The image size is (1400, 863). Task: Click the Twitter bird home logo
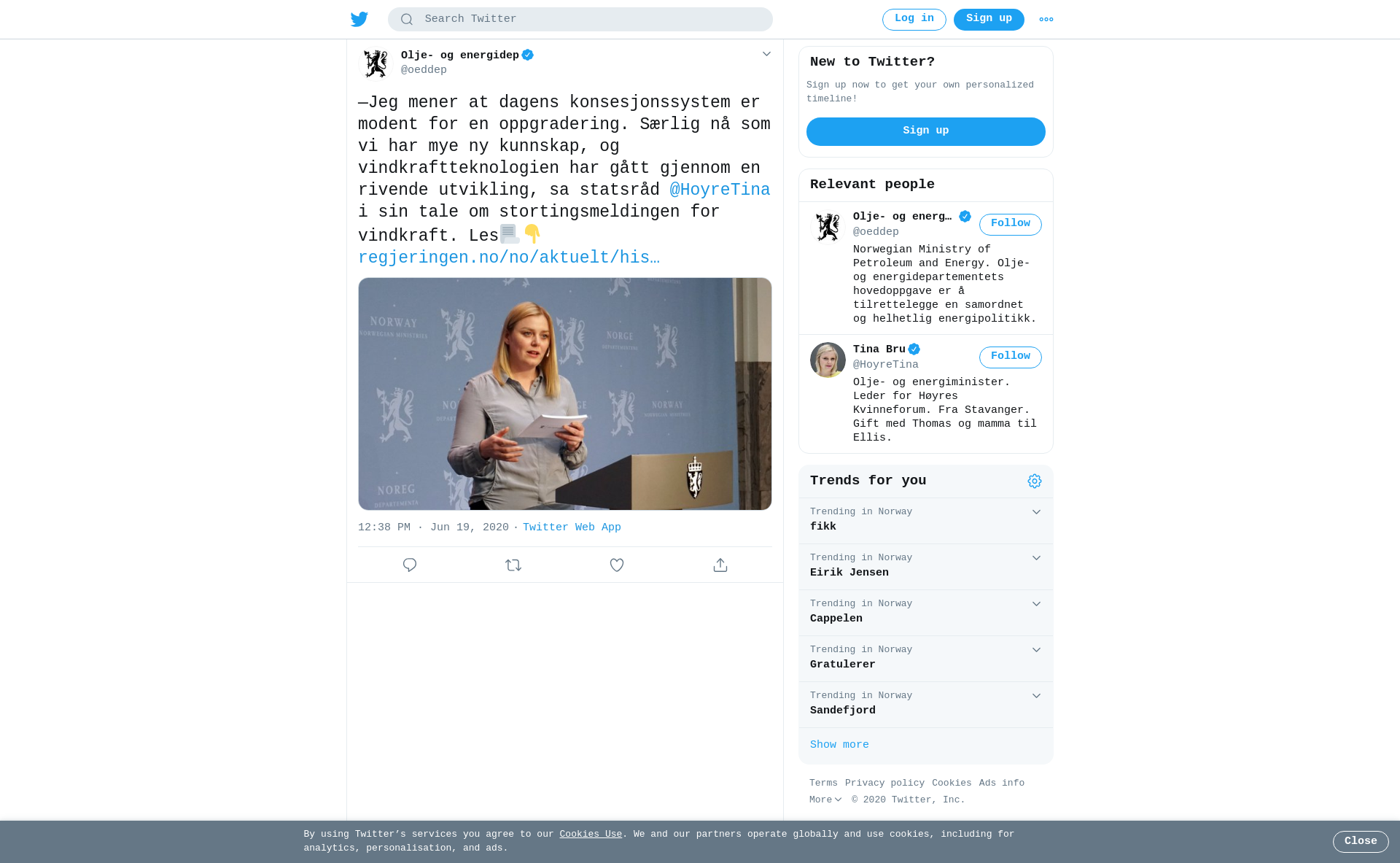(359, 20)
